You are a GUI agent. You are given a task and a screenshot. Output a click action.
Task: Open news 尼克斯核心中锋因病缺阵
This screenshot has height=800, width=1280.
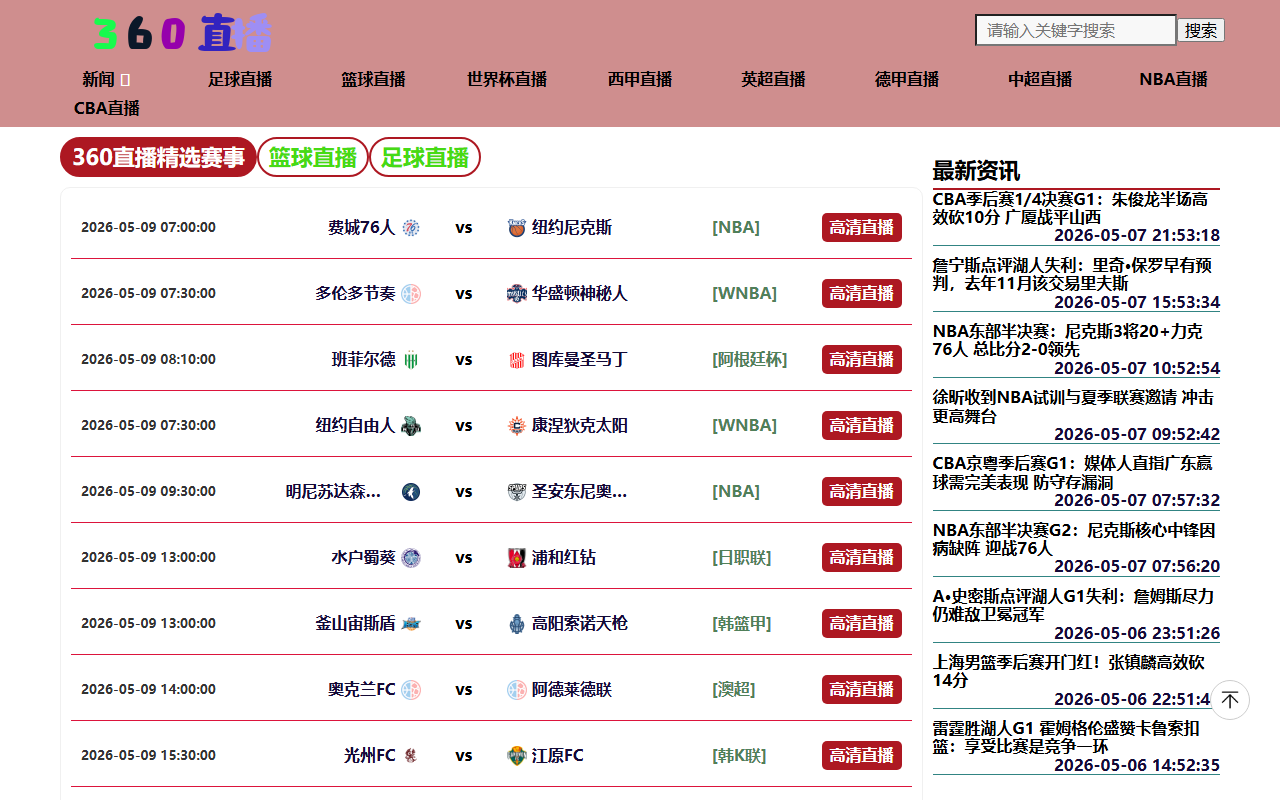point(1074,539)
